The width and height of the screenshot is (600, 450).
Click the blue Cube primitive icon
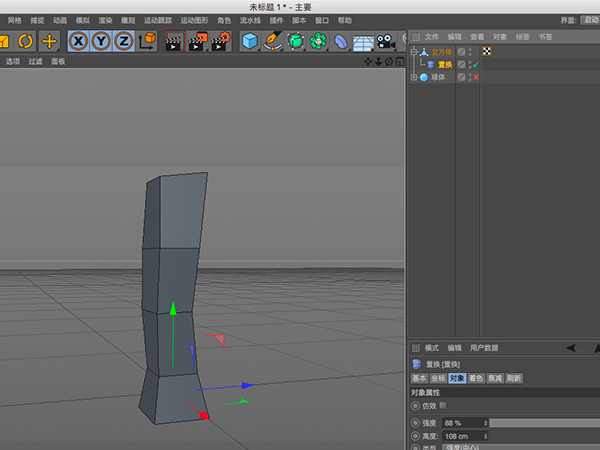(x=250, y=41)
